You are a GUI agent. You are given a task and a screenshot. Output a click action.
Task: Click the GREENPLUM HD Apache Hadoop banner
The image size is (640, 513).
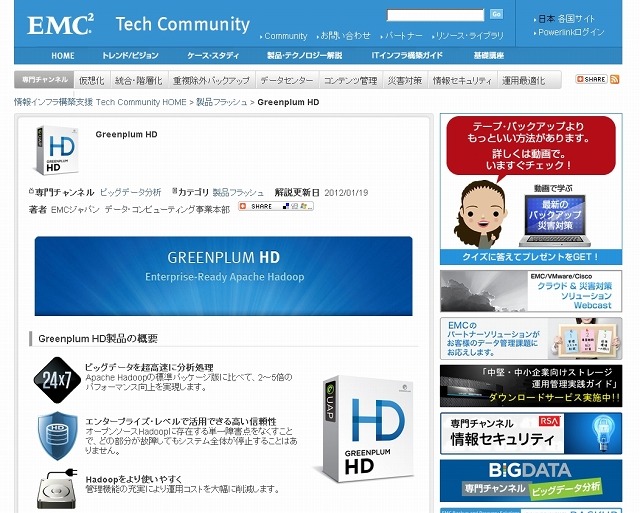coord(224,276)
